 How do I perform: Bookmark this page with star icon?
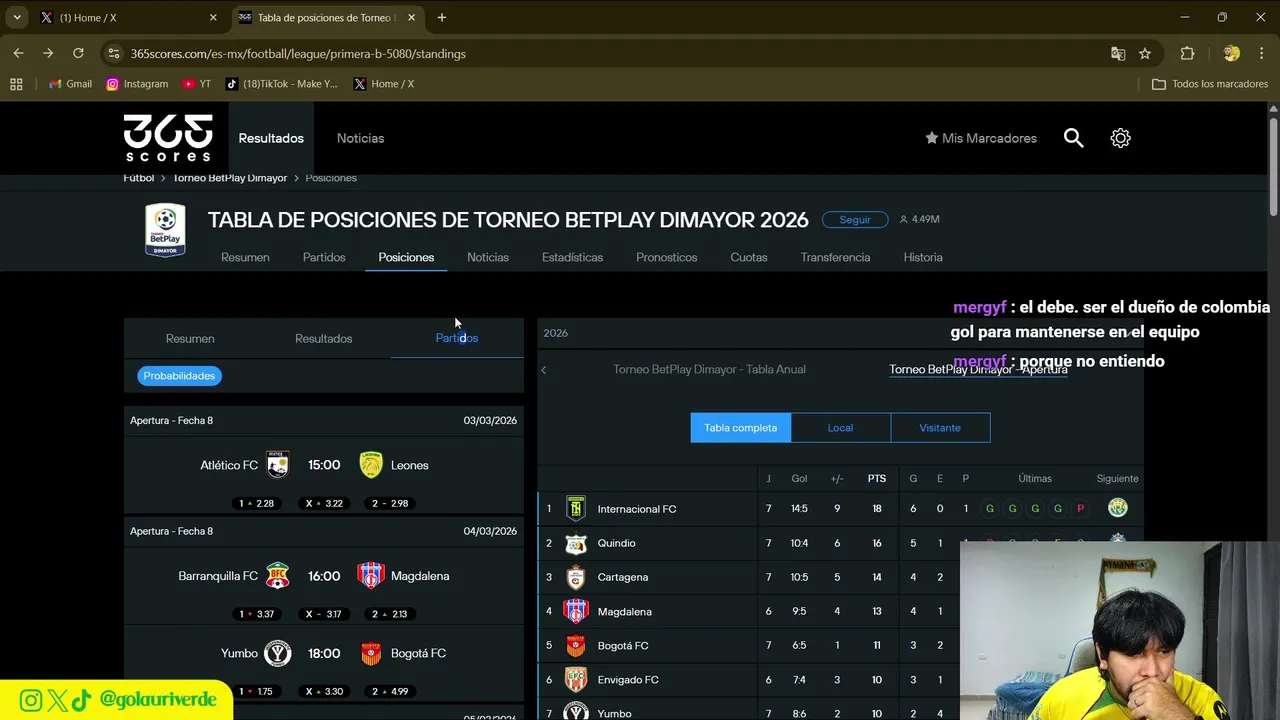click(1145, 54)
